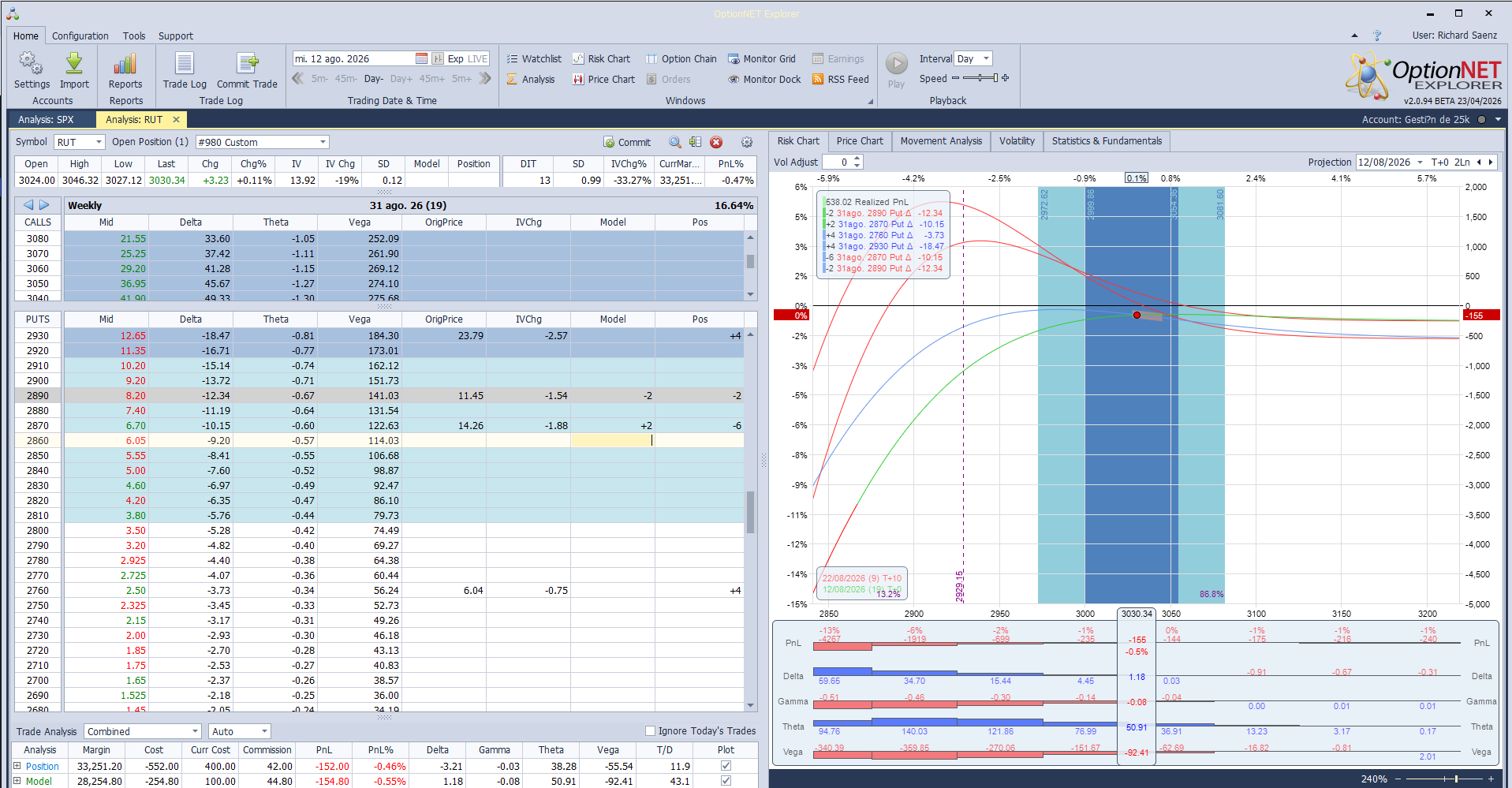Click the Import accounts icon
The height and width of the screenshot is (788, 1512).
pyautogui.click(x=74, y=63)
